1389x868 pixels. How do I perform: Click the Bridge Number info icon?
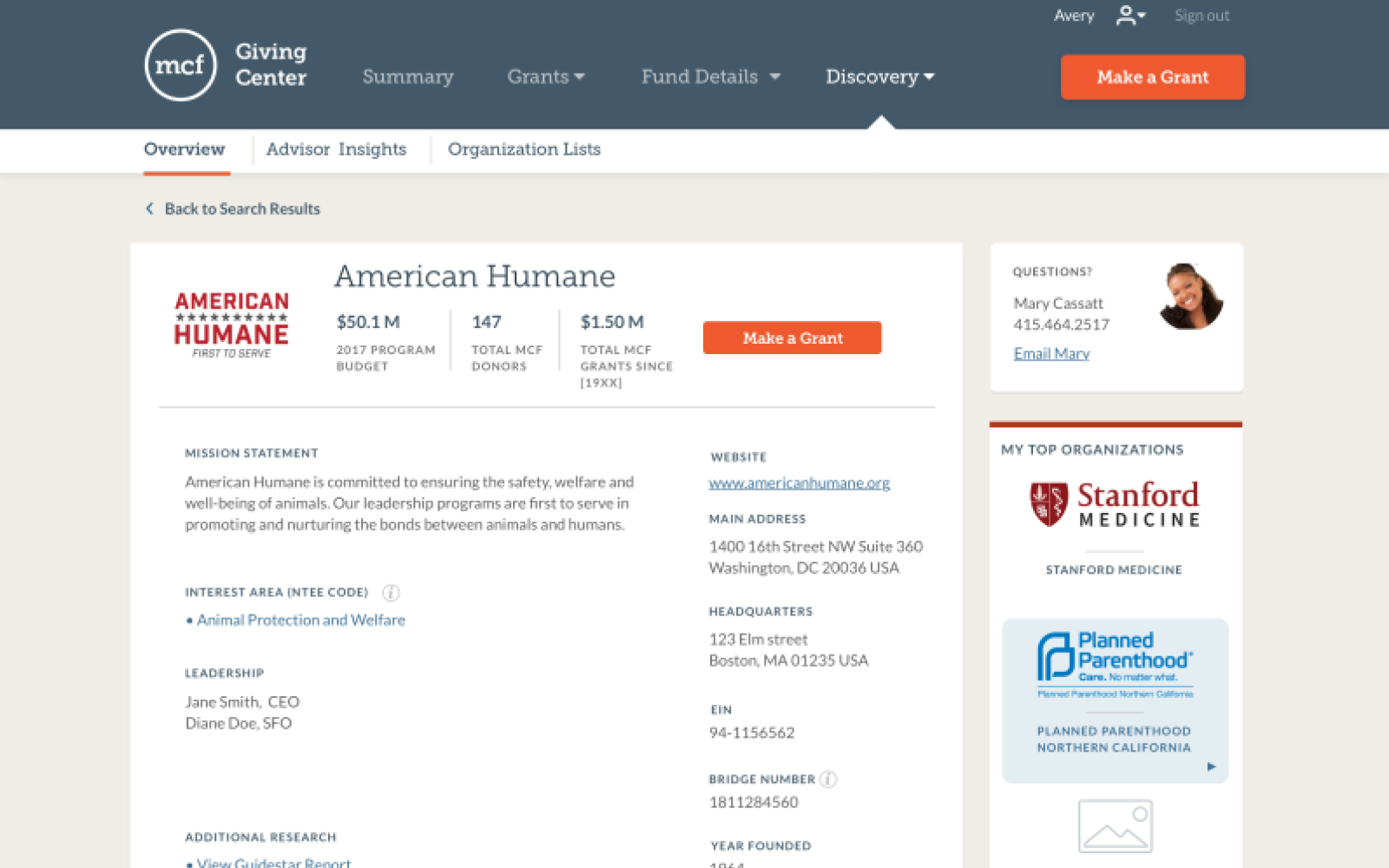point(828,779)
